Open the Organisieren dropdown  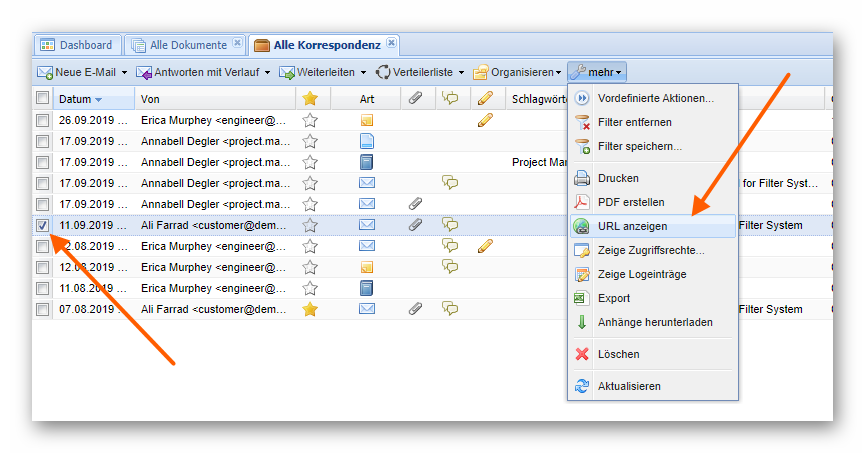tap(517, 72)
